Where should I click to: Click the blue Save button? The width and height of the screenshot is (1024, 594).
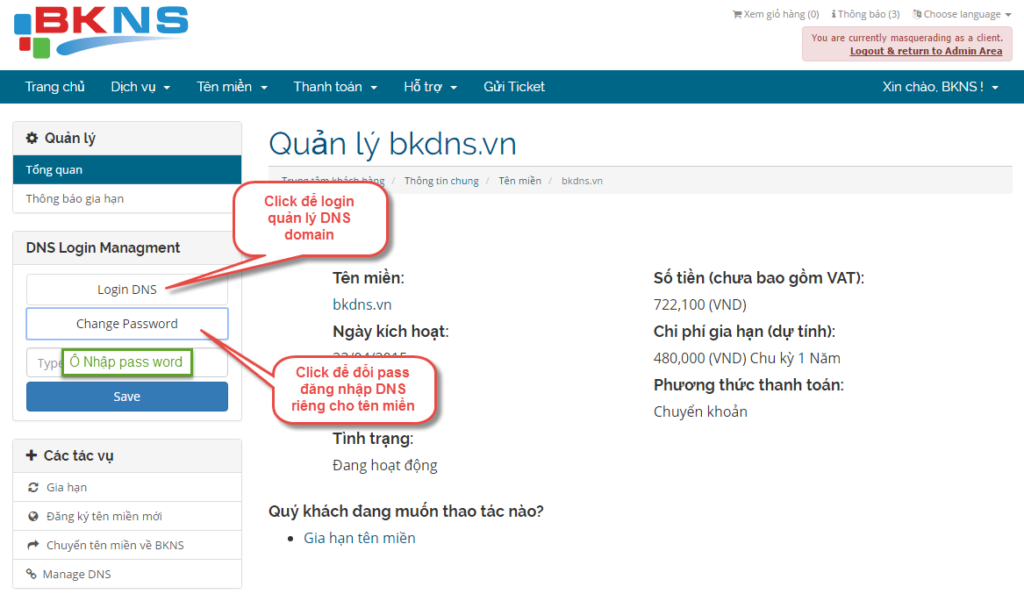(127, 397)
